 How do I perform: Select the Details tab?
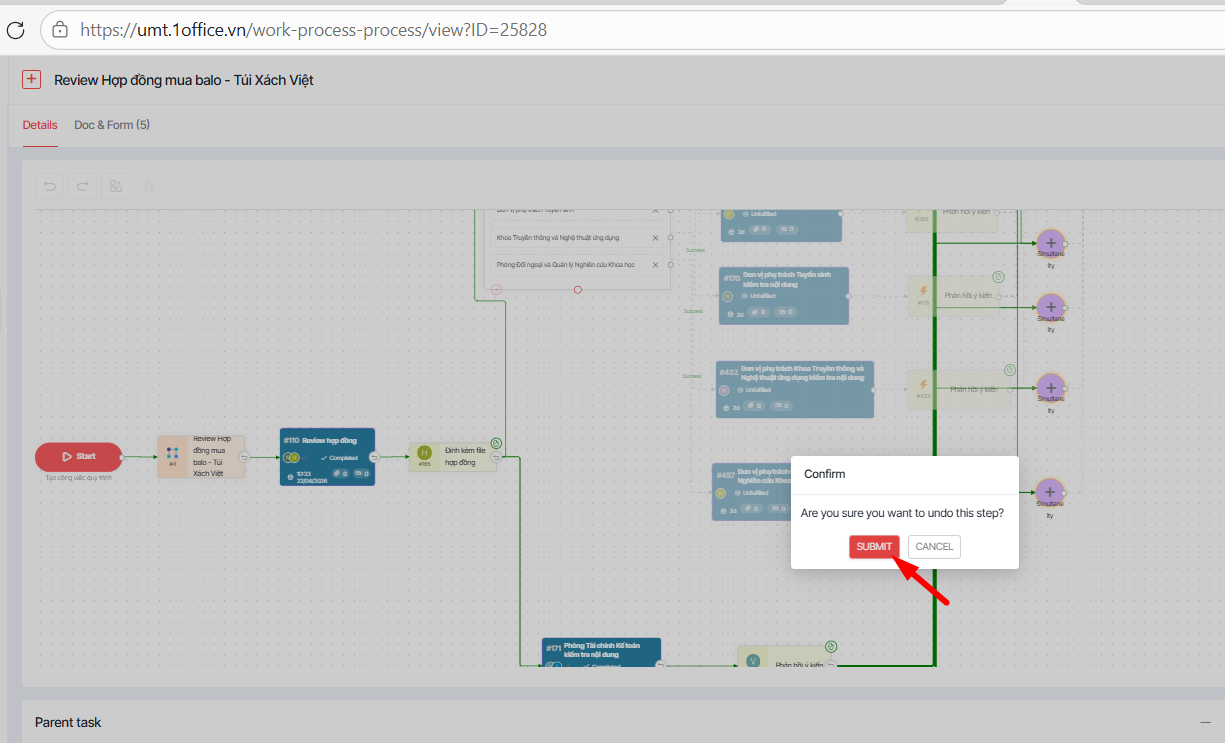click(40, 125)
